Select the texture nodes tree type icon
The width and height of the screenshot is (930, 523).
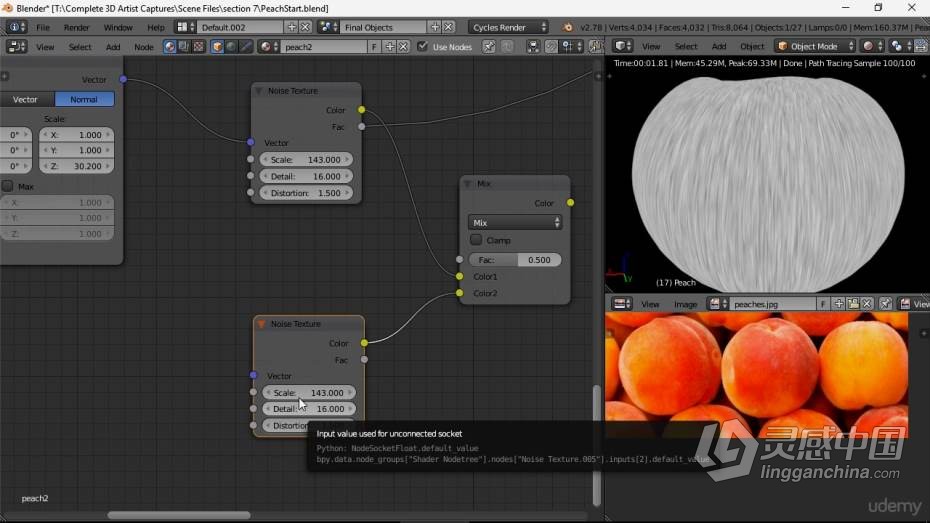199,47
